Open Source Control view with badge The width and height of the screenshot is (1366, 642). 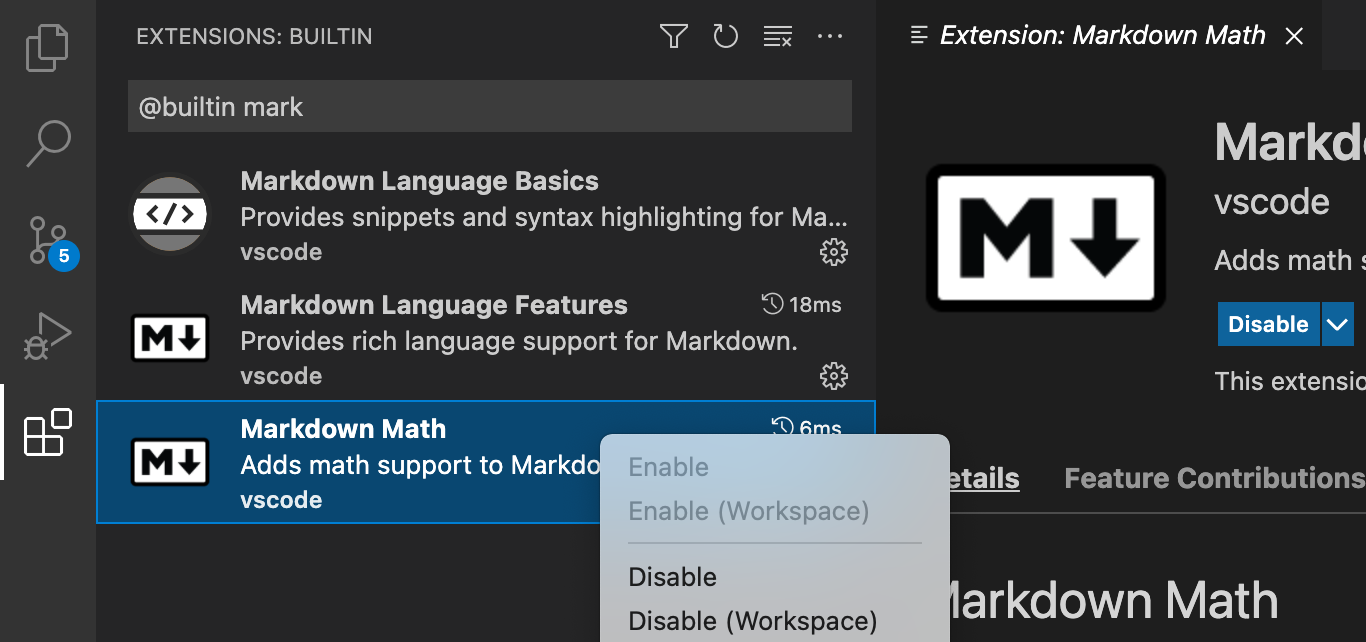coord(47,239)
